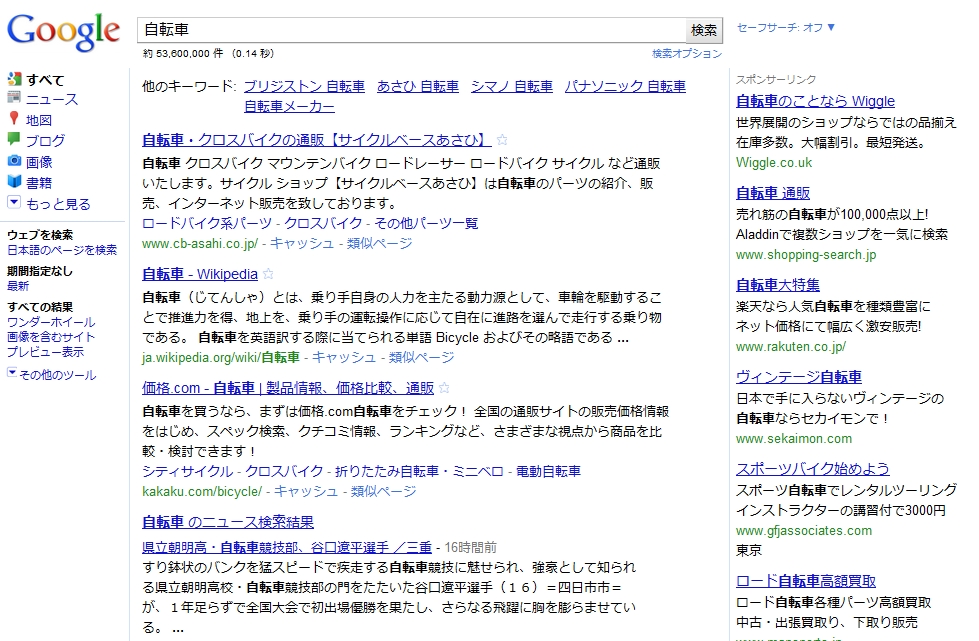Click the 書籍 book icon
This screenshot has height=641, width=979.
14,181
